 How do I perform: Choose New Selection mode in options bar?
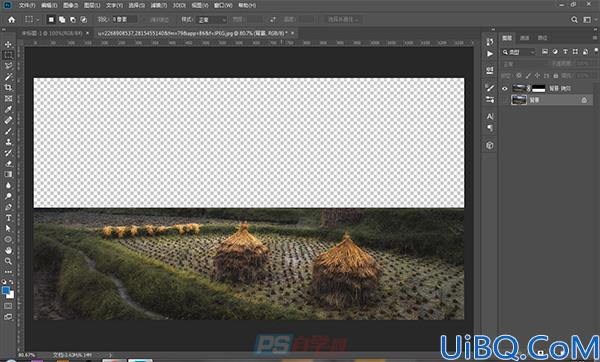pos(51,20)
